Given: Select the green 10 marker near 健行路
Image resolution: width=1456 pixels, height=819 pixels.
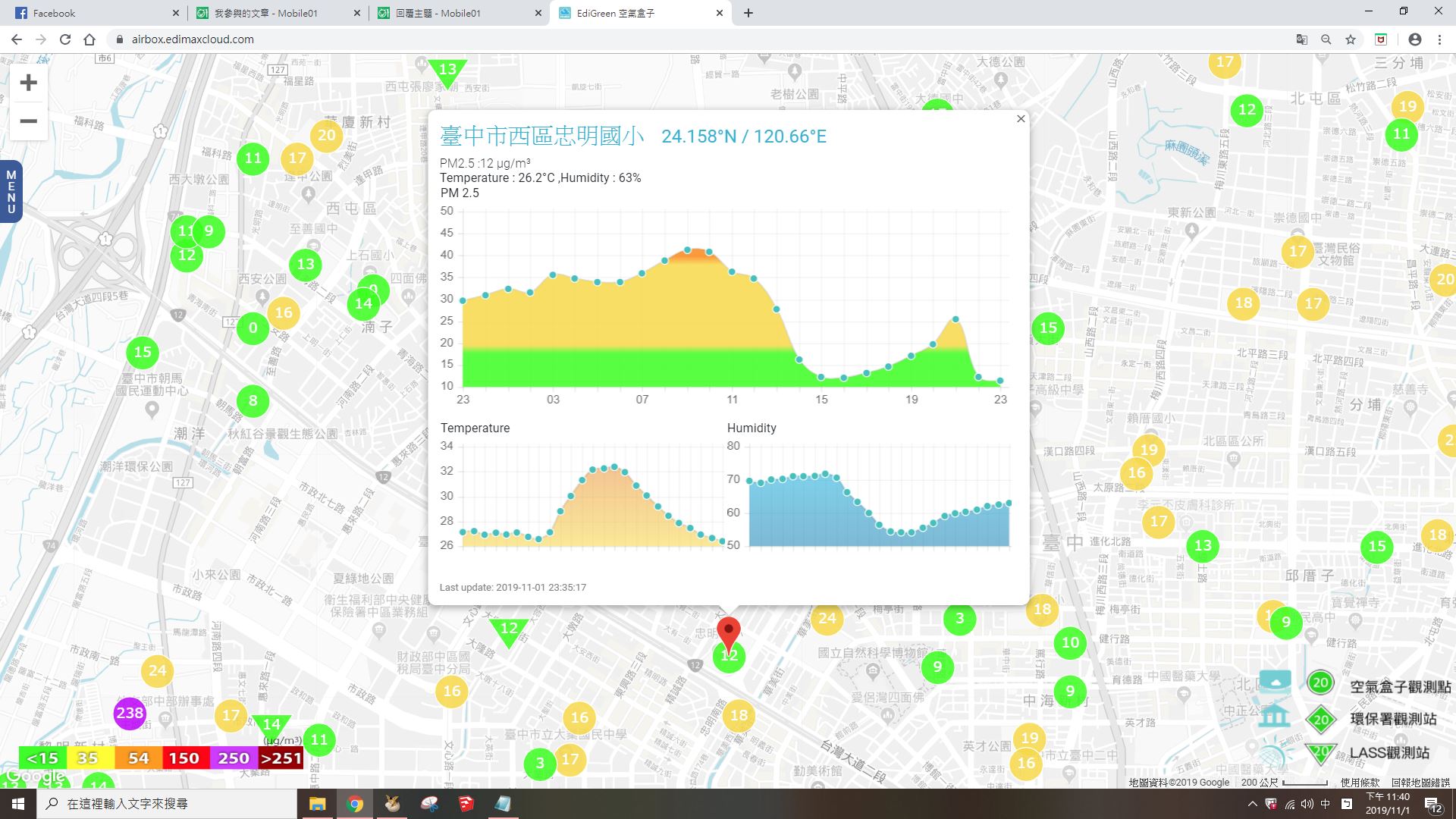Looking at the screenshot, I should 1070,643.
